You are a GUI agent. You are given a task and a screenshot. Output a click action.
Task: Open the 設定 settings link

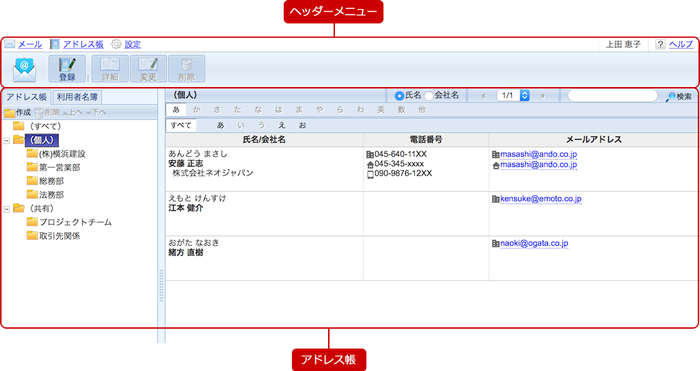point(133,44)
